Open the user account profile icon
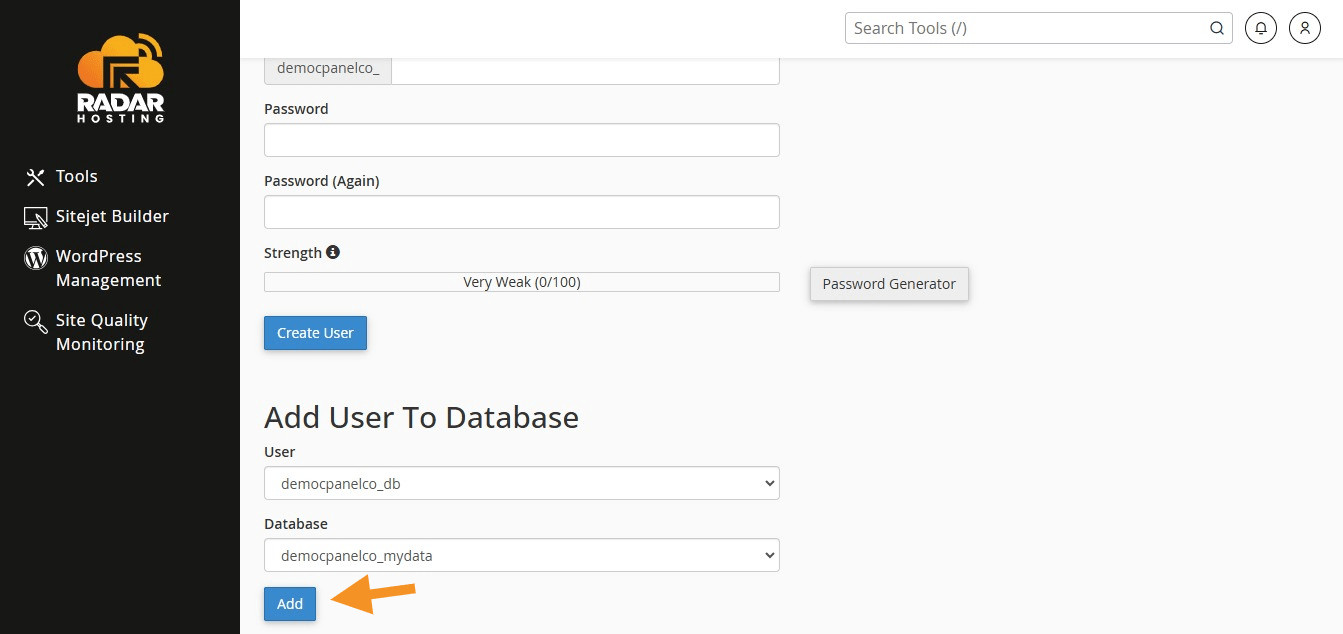Image resolution: width=1343 pixels, height=634 pixels. point(1305,28)
